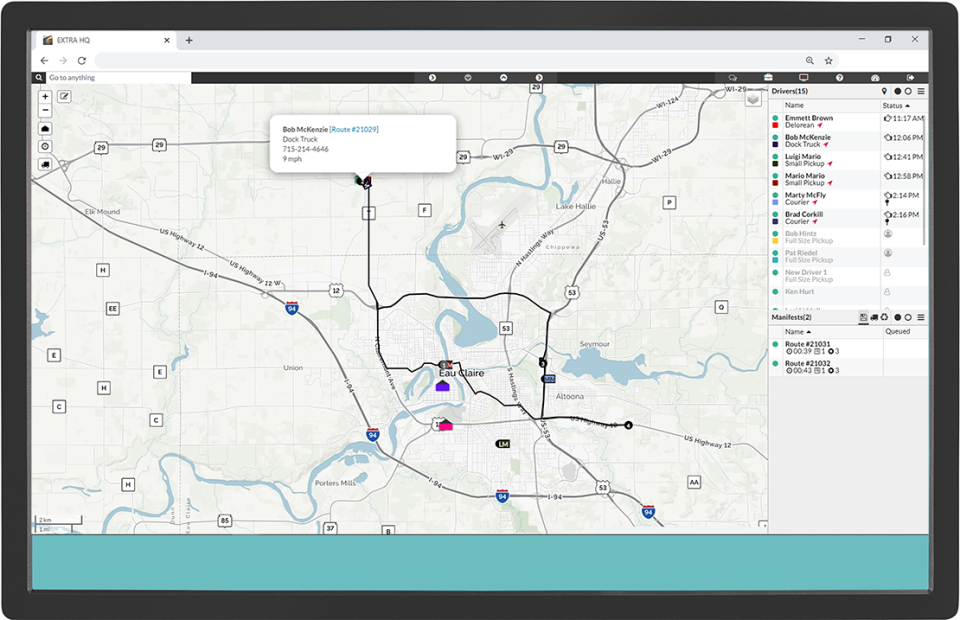The height and width of the screenshot is (620, 960).
Task: Click the Drivers list vertical scrollbar
Action: 923,181
